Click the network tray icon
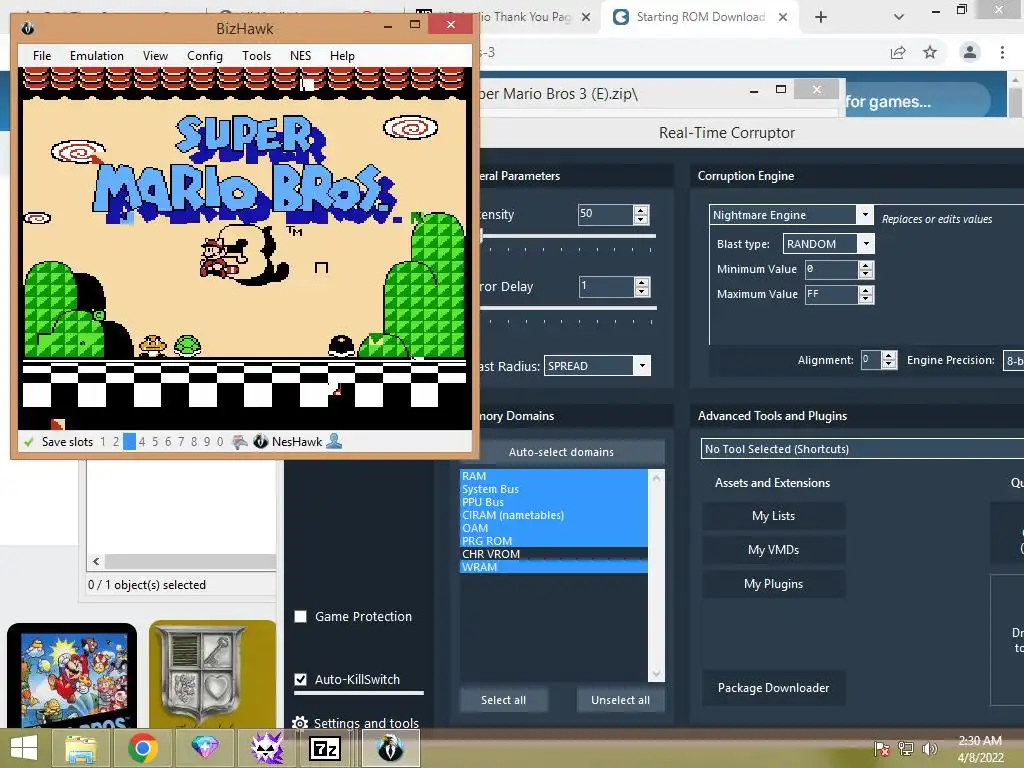1024x768 pixels. (906, 748)
